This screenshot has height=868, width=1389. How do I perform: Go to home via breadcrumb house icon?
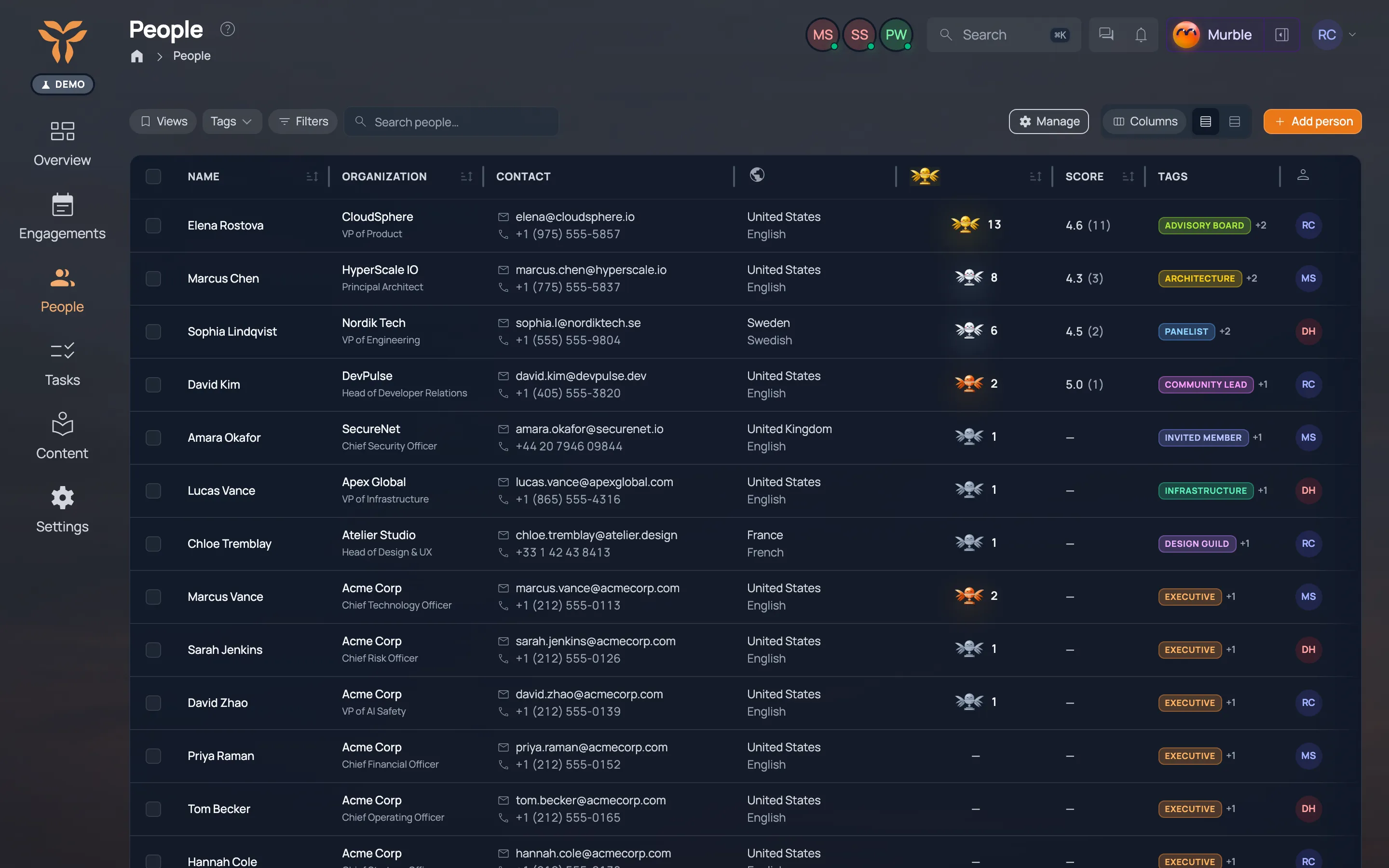[136, 55]
